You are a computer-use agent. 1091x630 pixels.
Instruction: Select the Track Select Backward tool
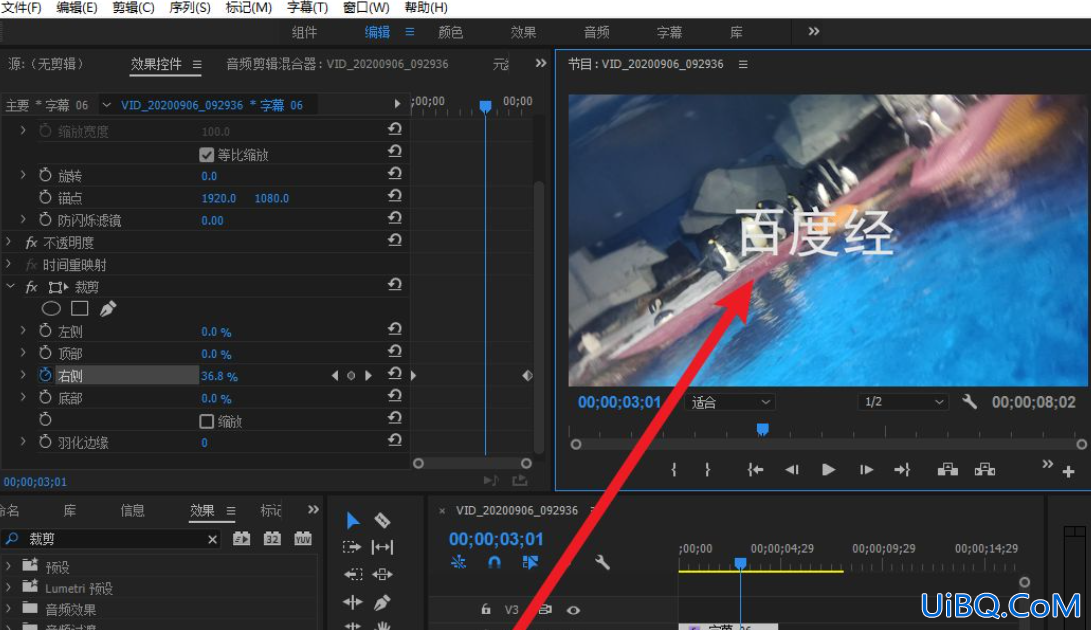coord(353,574)
